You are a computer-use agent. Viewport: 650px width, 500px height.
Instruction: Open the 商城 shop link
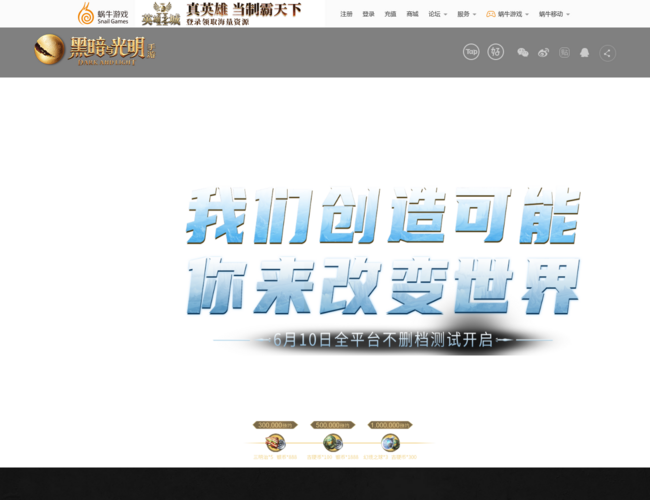pos(412,14)
